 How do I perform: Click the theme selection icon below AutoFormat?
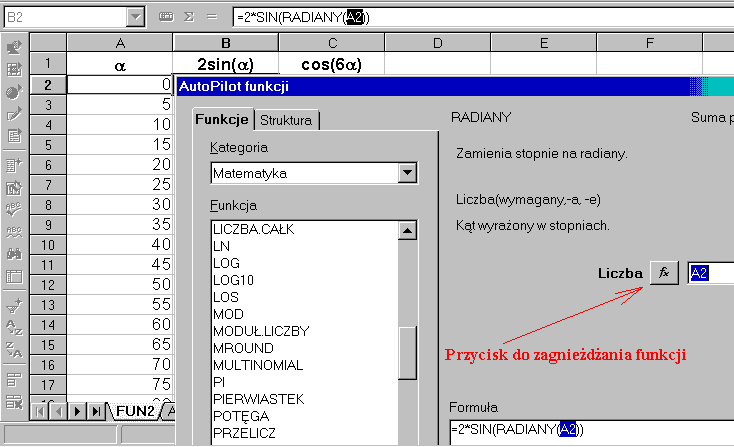tap(14, 188)
